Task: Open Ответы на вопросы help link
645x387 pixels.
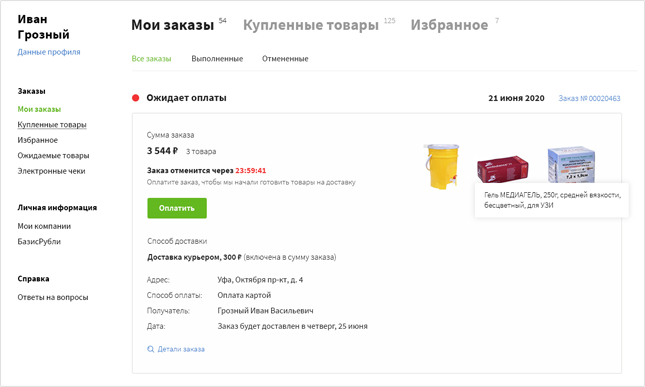Action: (x=53, y=297)
